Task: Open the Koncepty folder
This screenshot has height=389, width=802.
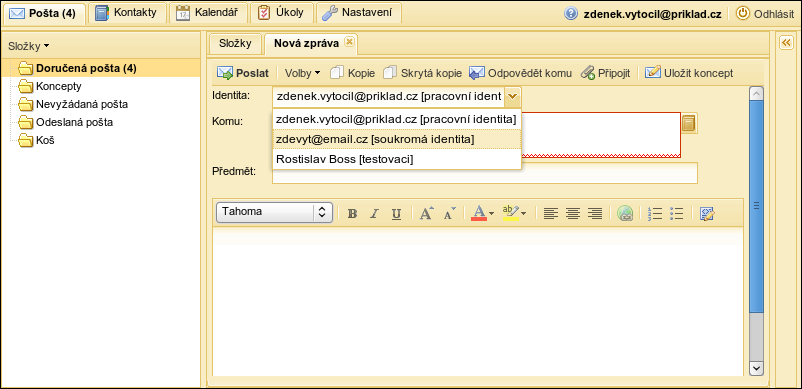Action: tap(58, 86)
